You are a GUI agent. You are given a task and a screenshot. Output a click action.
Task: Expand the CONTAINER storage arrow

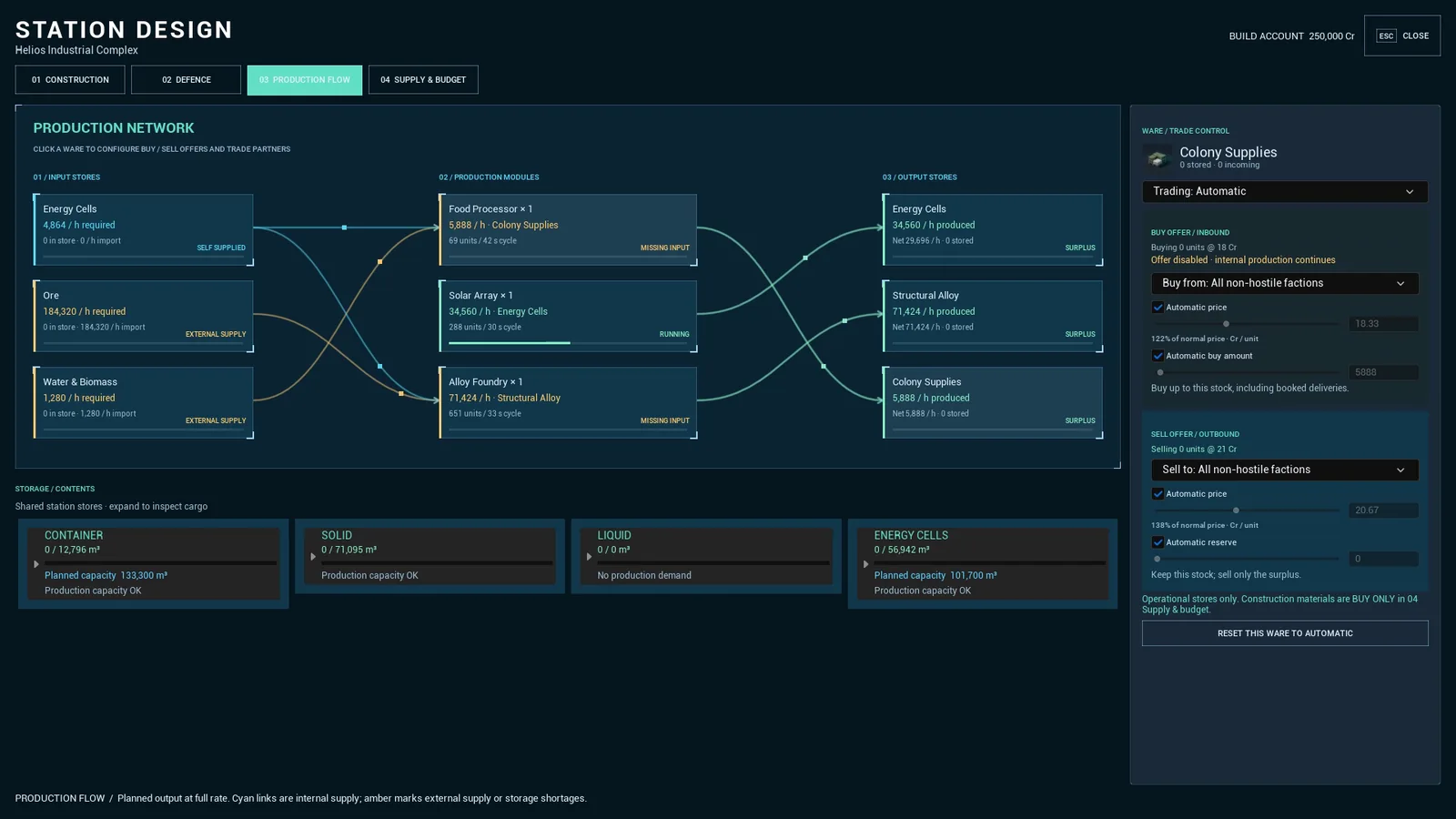[x=36, y=564]
